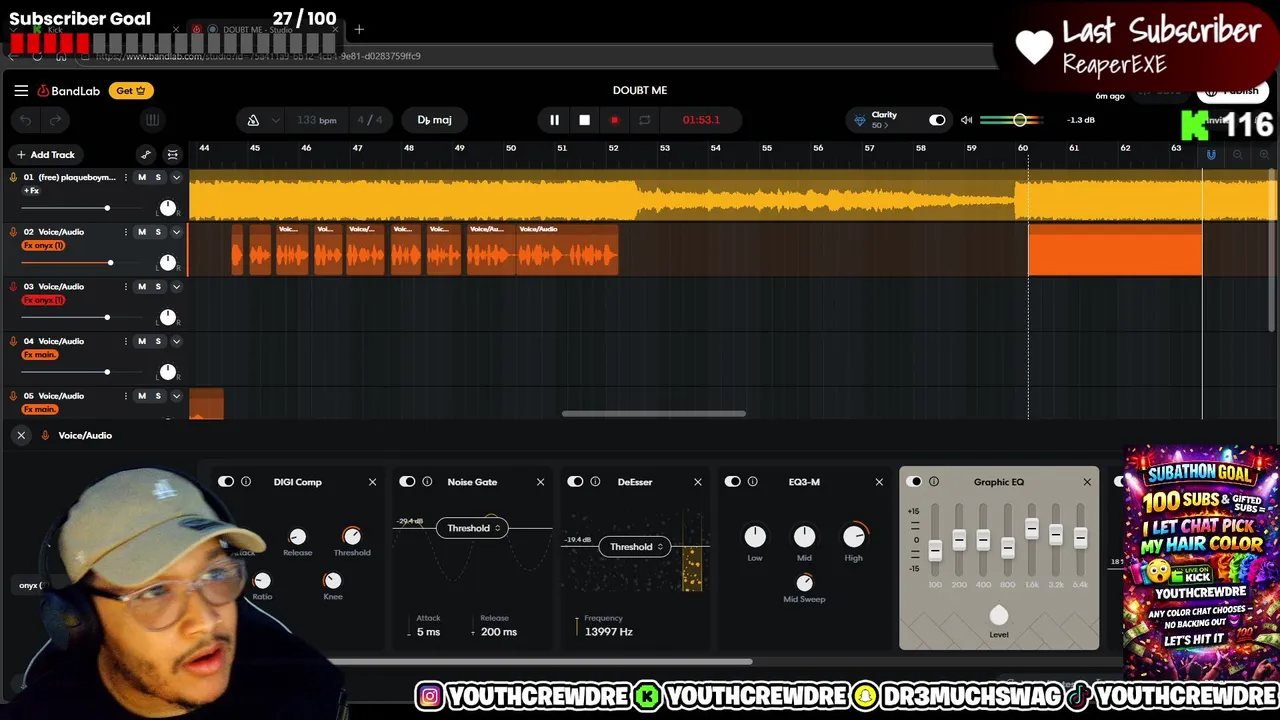Open the BandLab hamburger menu

pos(21,90)
